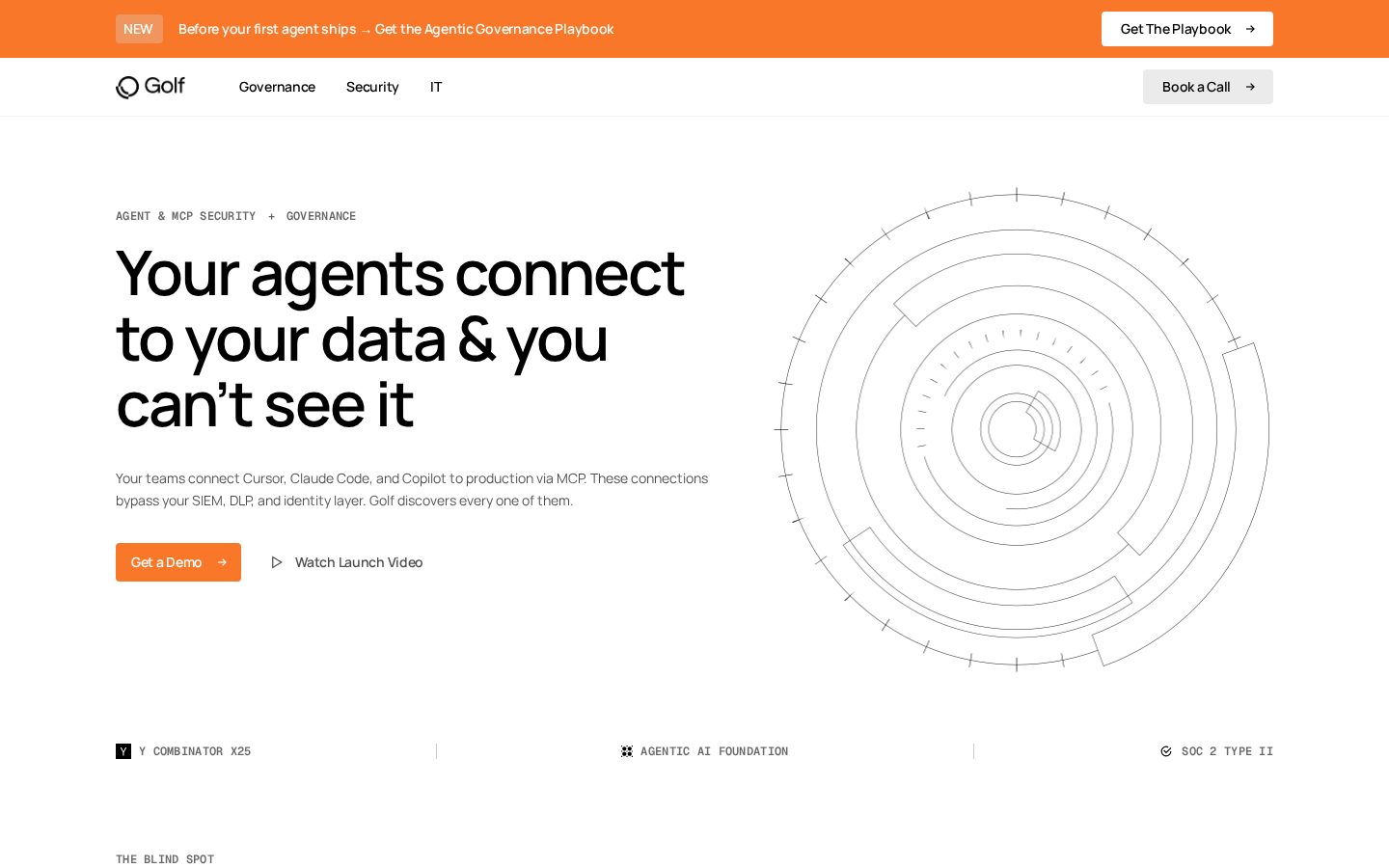Click the play icon beside Watch Launch Video
The image size is (1389, 868).
pyautogui.click(x=277, y=562)
